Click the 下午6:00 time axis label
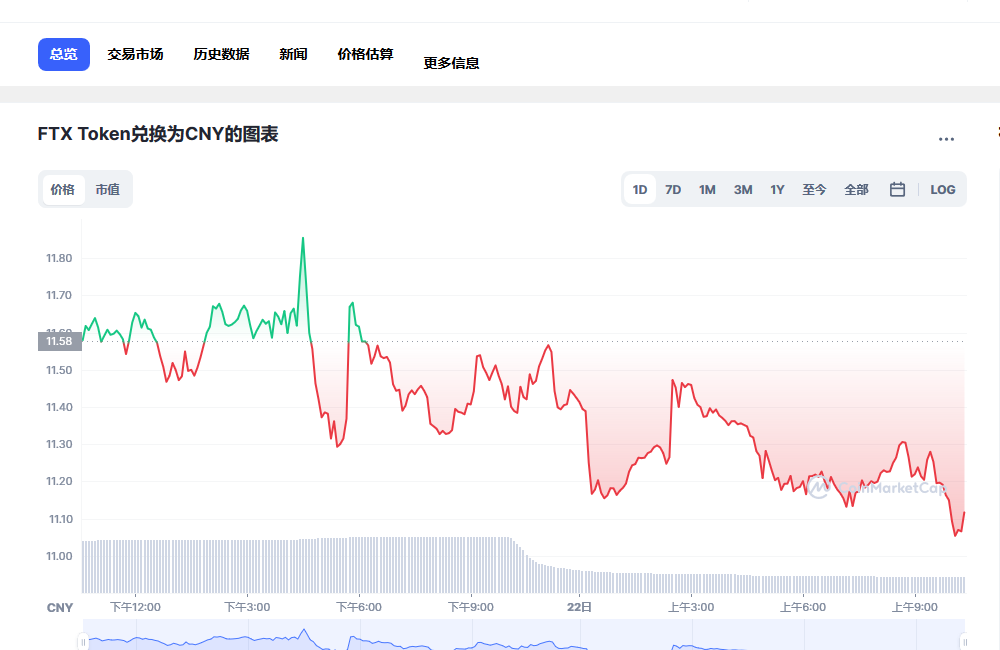 (x=359, y=607)
